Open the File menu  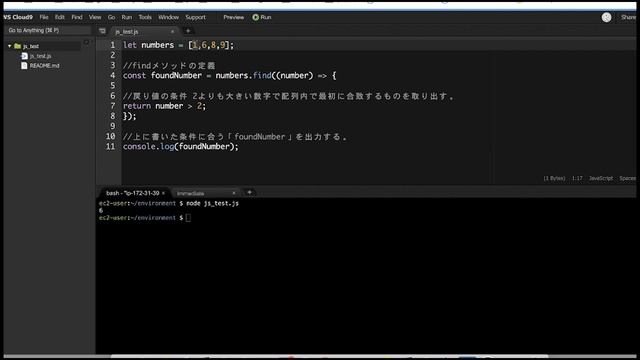click(x=44, y=17)
